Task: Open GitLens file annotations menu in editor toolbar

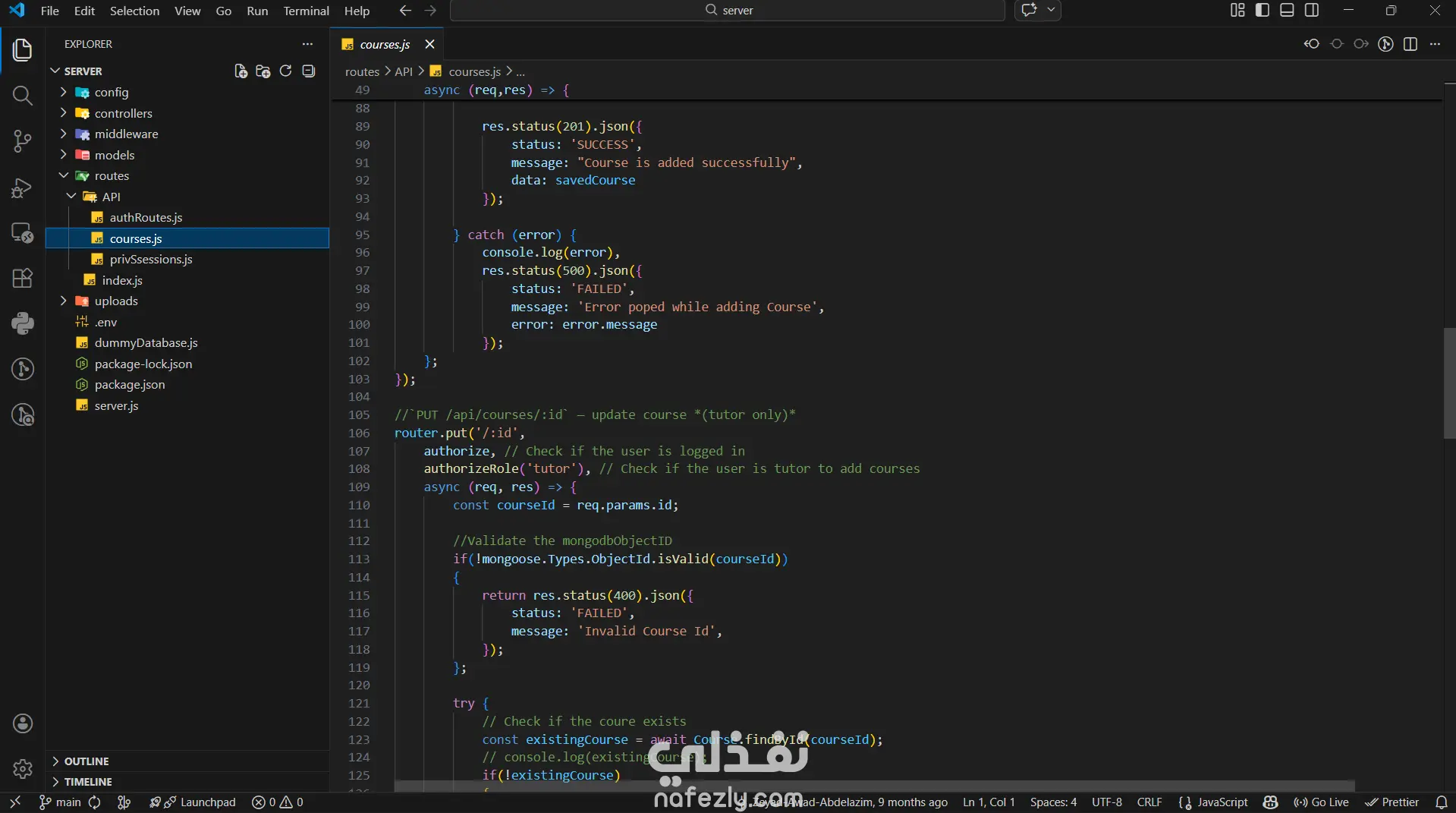Action: (x=1385, y=44)
